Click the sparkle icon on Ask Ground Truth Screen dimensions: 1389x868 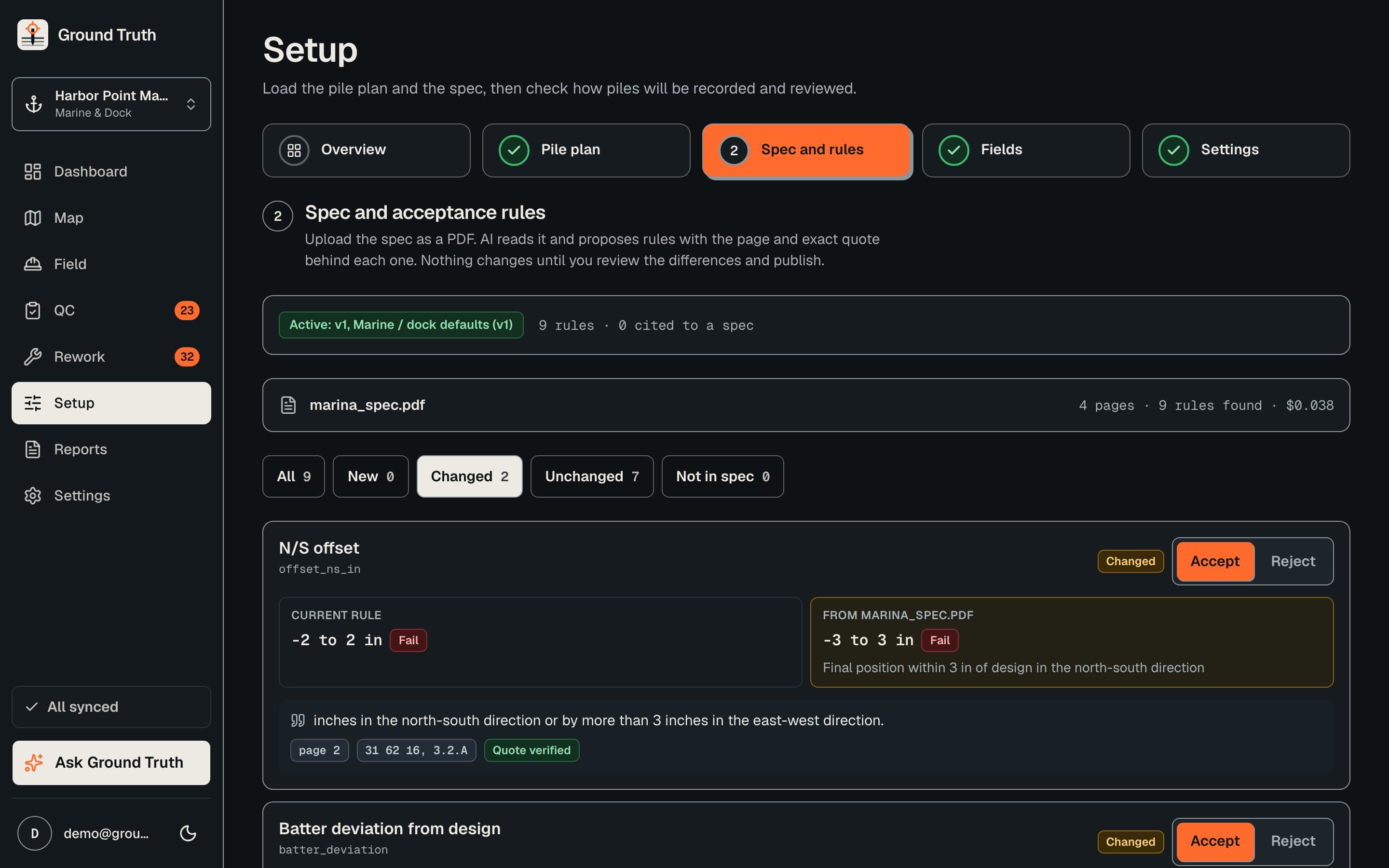coord(34,763)
